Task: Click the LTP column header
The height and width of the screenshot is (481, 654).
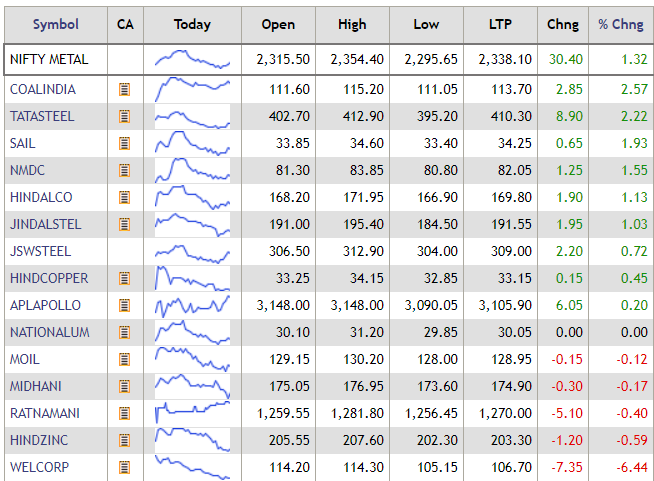Action: [500, 24]
